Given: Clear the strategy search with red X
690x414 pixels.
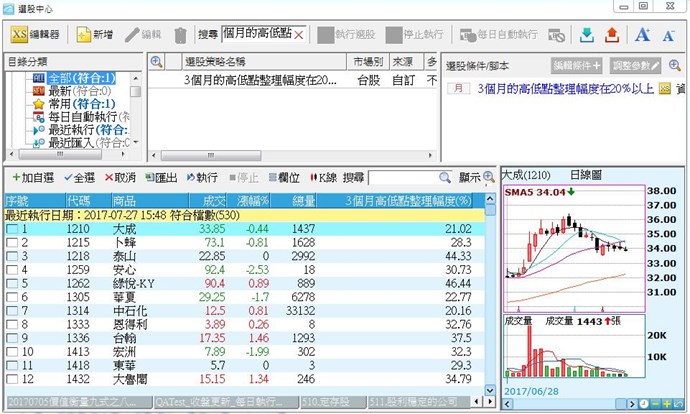Looking at the screenshot, I should (x=299, y=34).
